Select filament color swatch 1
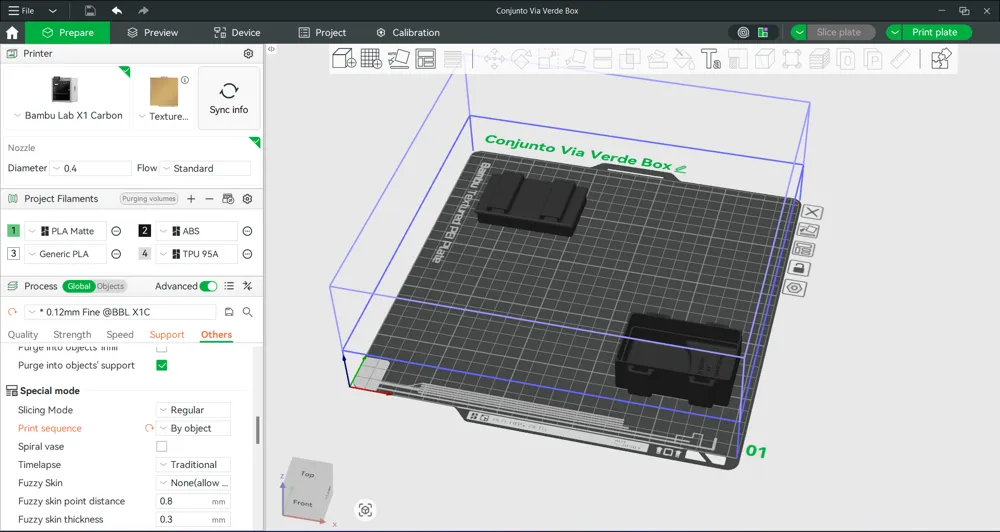1000x532 pixels. (13, 231)
